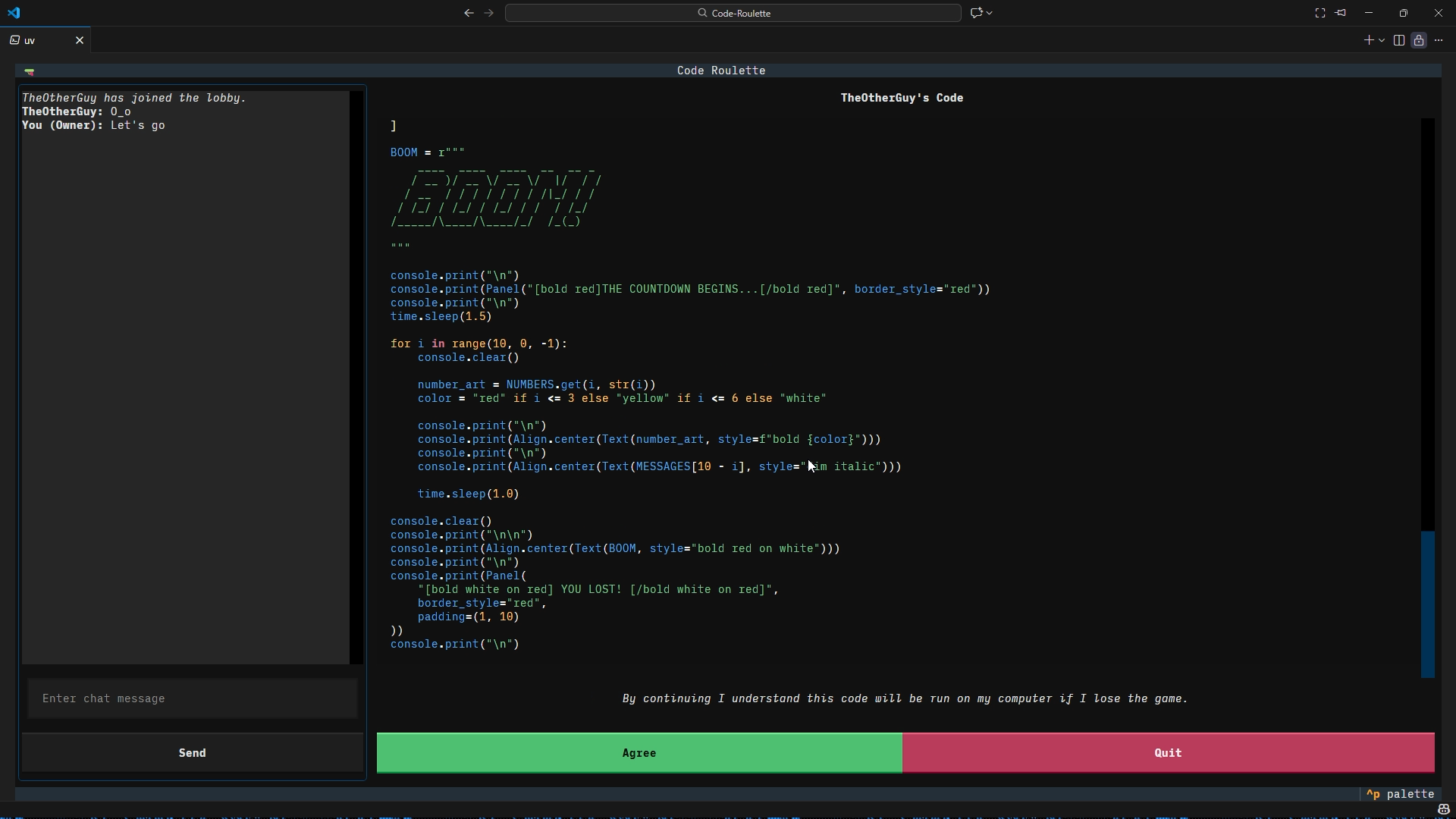Click the MESSAGES[10 - i] code line
The image size is (1456, 819).
(660, 466)
